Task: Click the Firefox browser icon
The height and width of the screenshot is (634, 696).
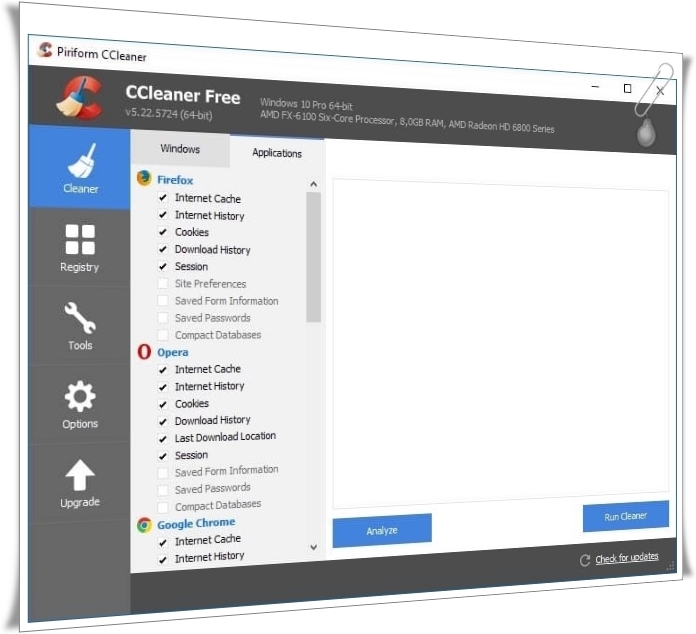Action: tap(144, 178)
